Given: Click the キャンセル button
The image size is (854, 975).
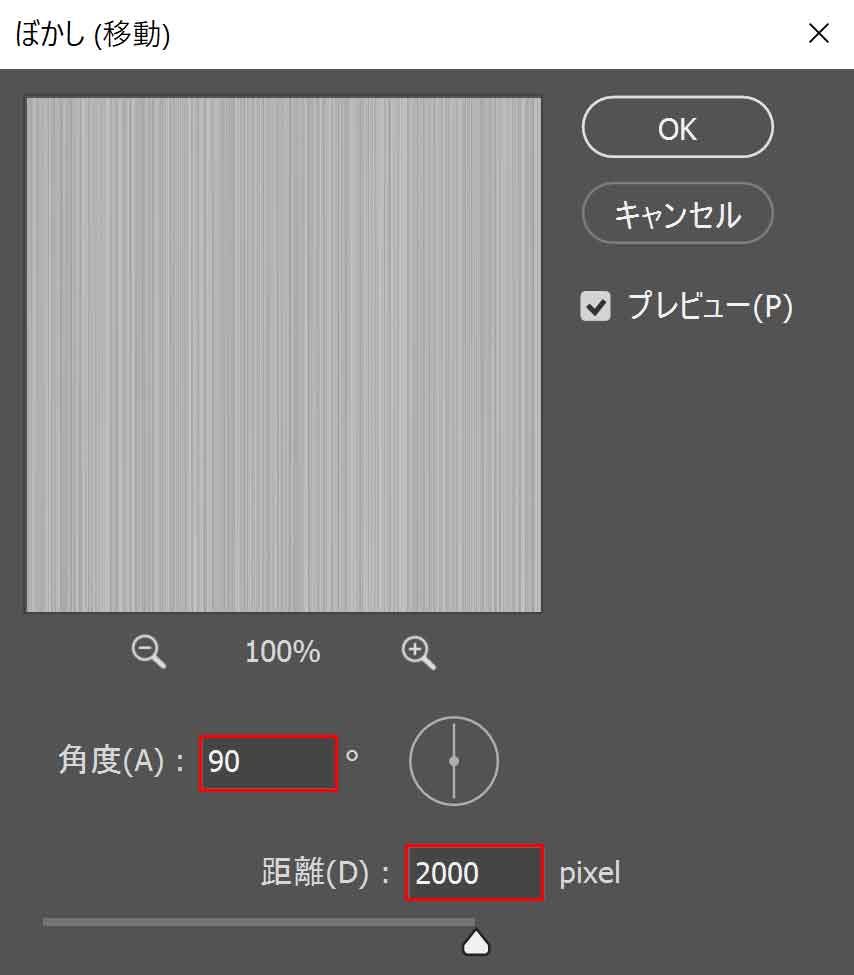Looking at the screenshot, I should click(x=677, y=214).
